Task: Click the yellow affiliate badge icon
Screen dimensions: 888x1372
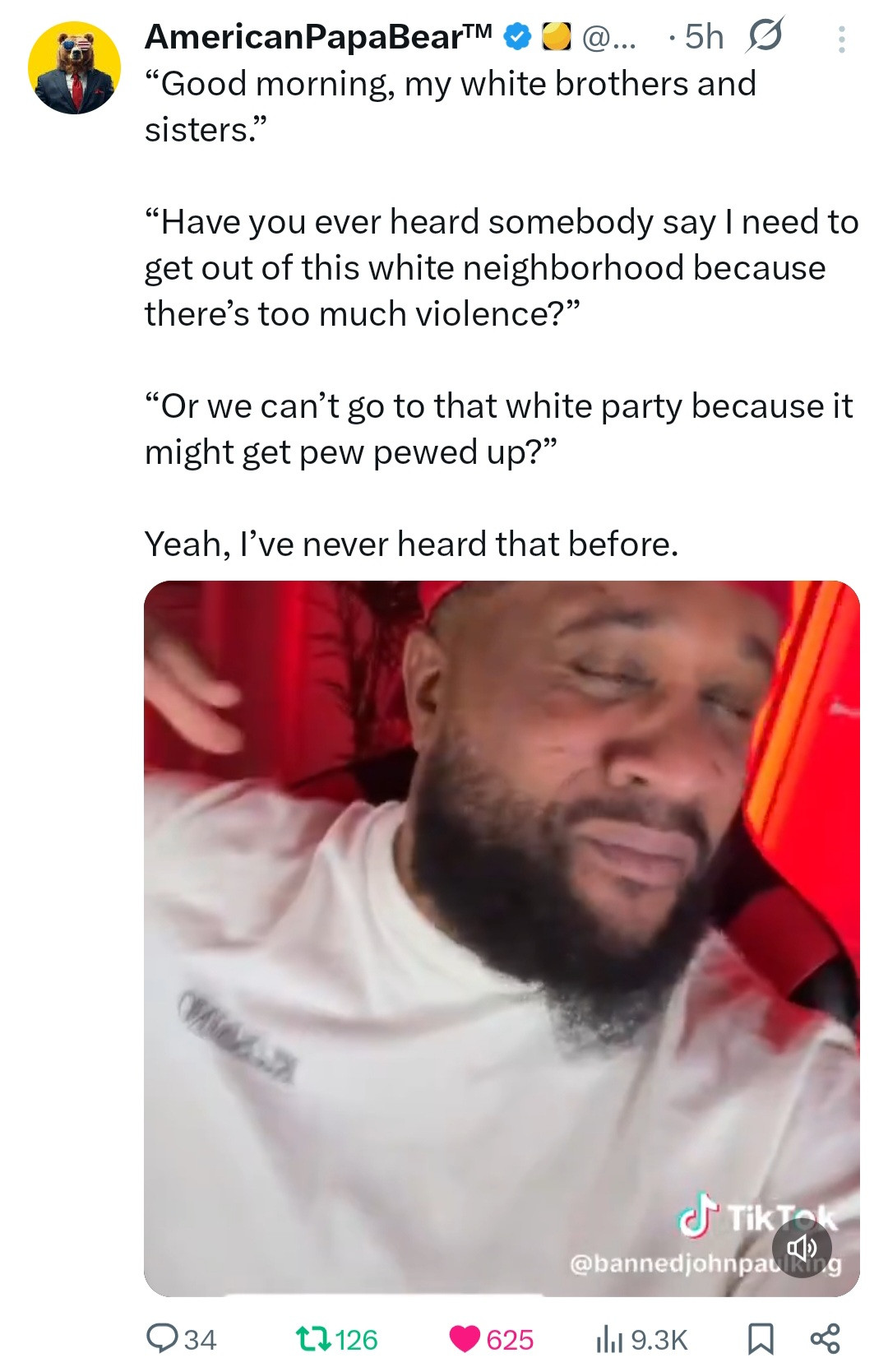Action: tap(557, 38)
